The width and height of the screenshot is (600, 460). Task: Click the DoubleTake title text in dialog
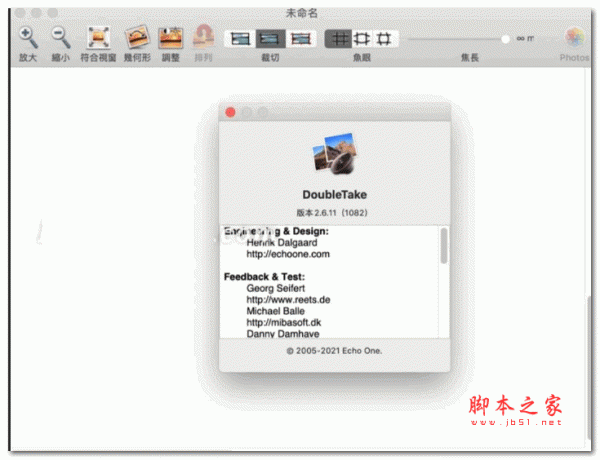[x=335, y=195]
